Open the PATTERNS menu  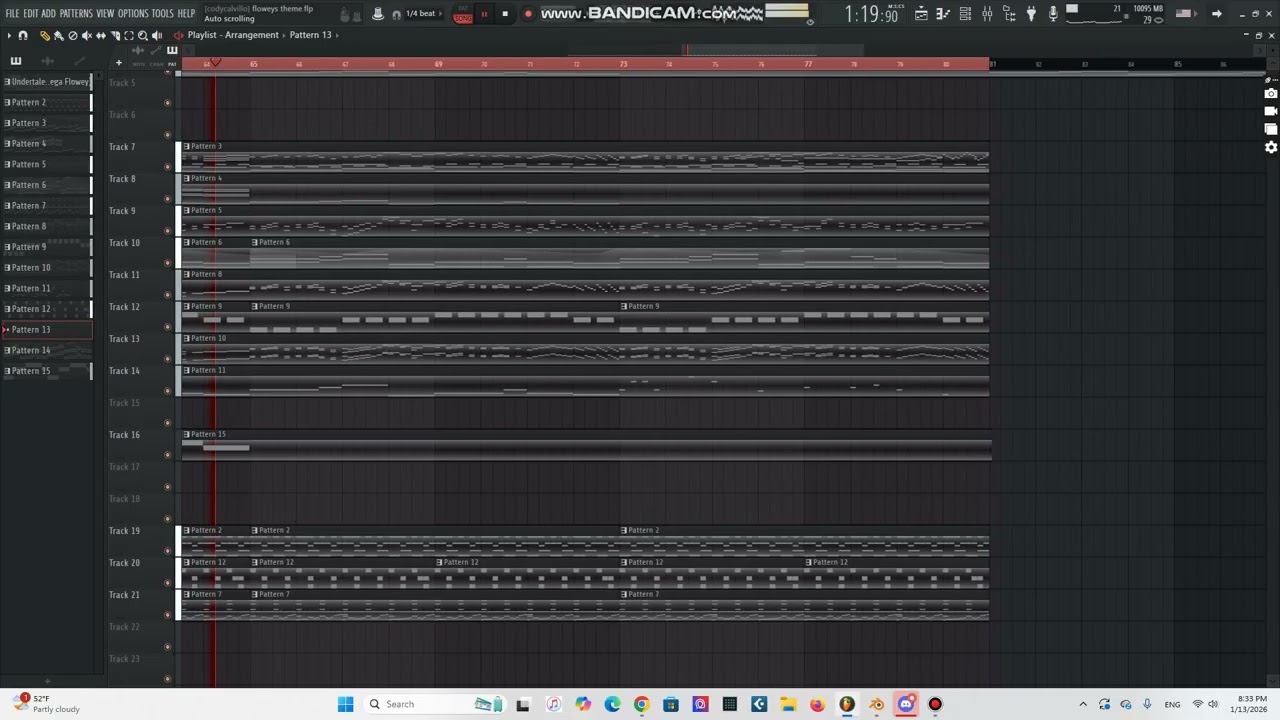(x=76, y=14)
